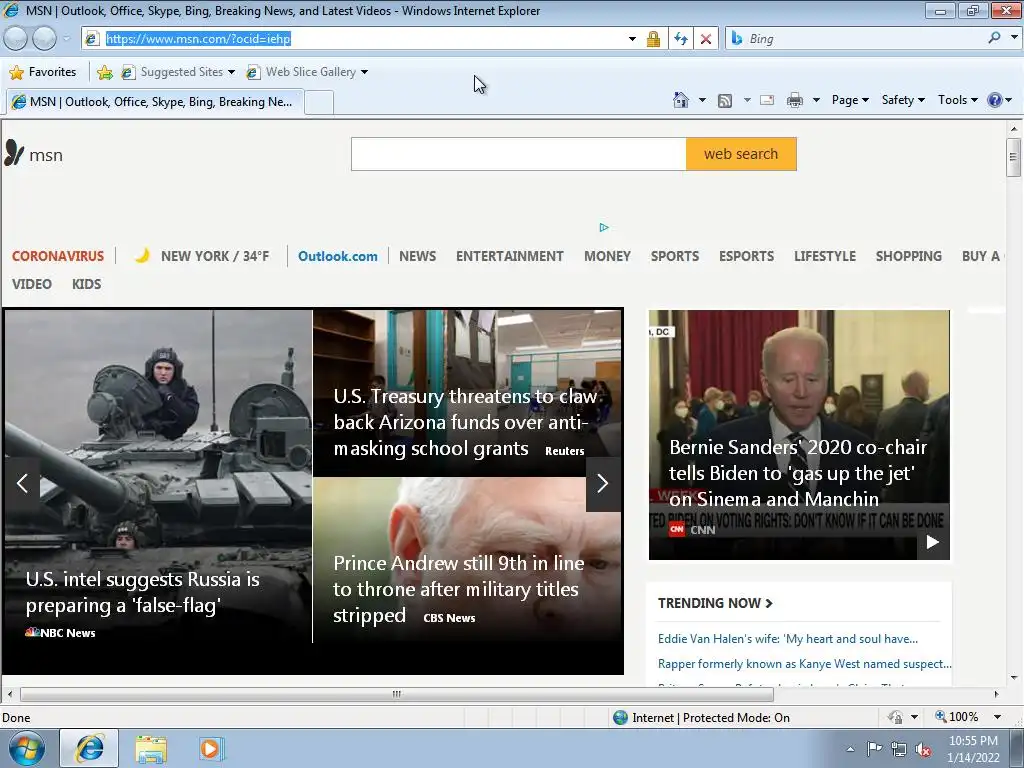
Task: Go to the LIFESTYLE section
Action: (825, 256)
